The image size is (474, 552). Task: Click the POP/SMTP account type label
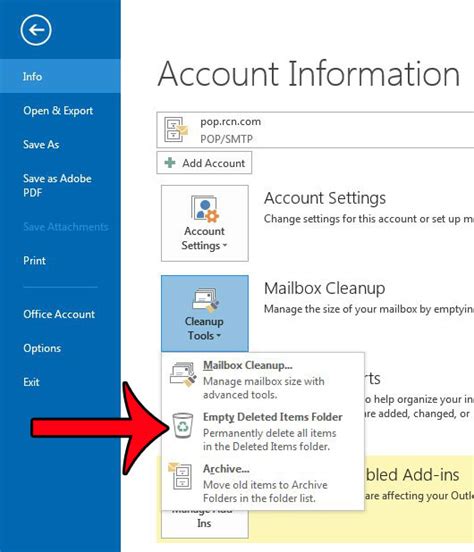[226, 139]
